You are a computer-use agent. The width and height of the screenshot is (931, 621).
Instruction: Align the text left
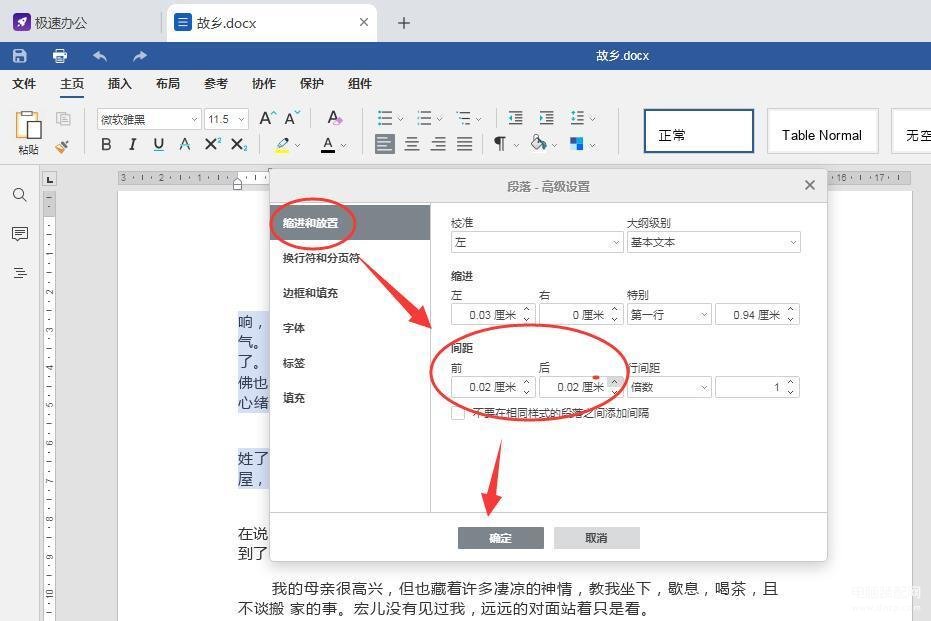pyautogui.click(x=385, y=144)
